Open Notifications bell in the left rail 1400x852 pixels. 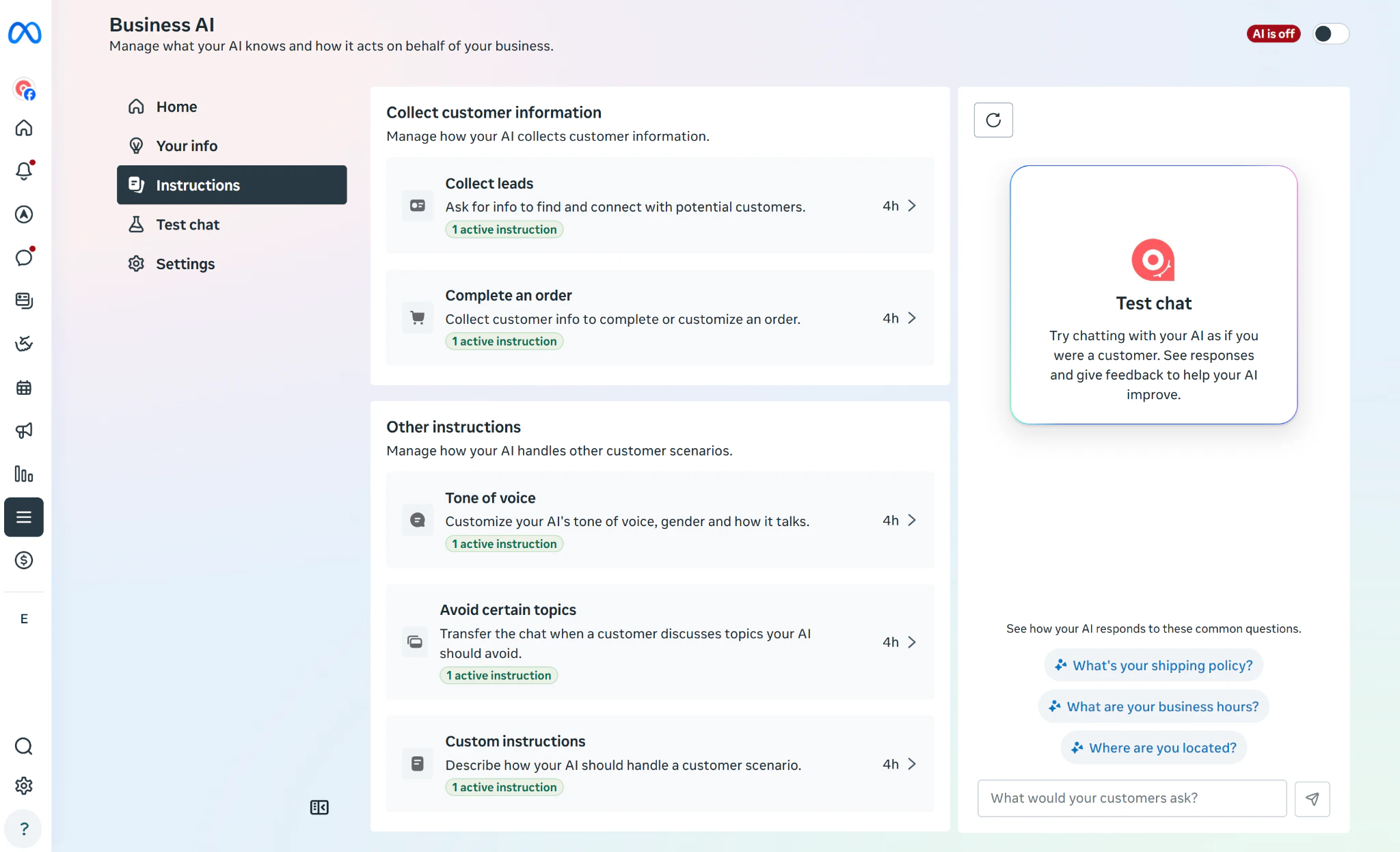(x=24, y=170)
